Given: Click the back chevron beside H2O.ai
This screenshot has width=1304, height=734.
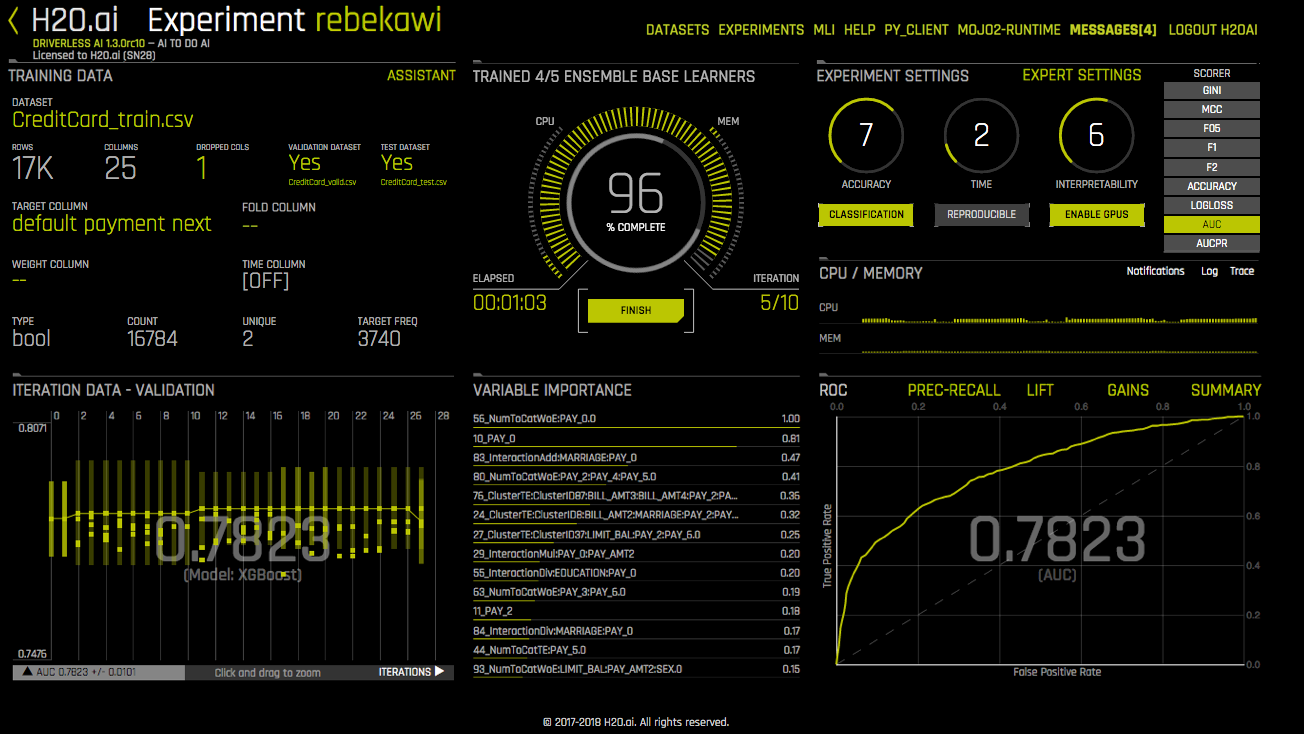Looking at the screenshot, I should pos(14,21).
